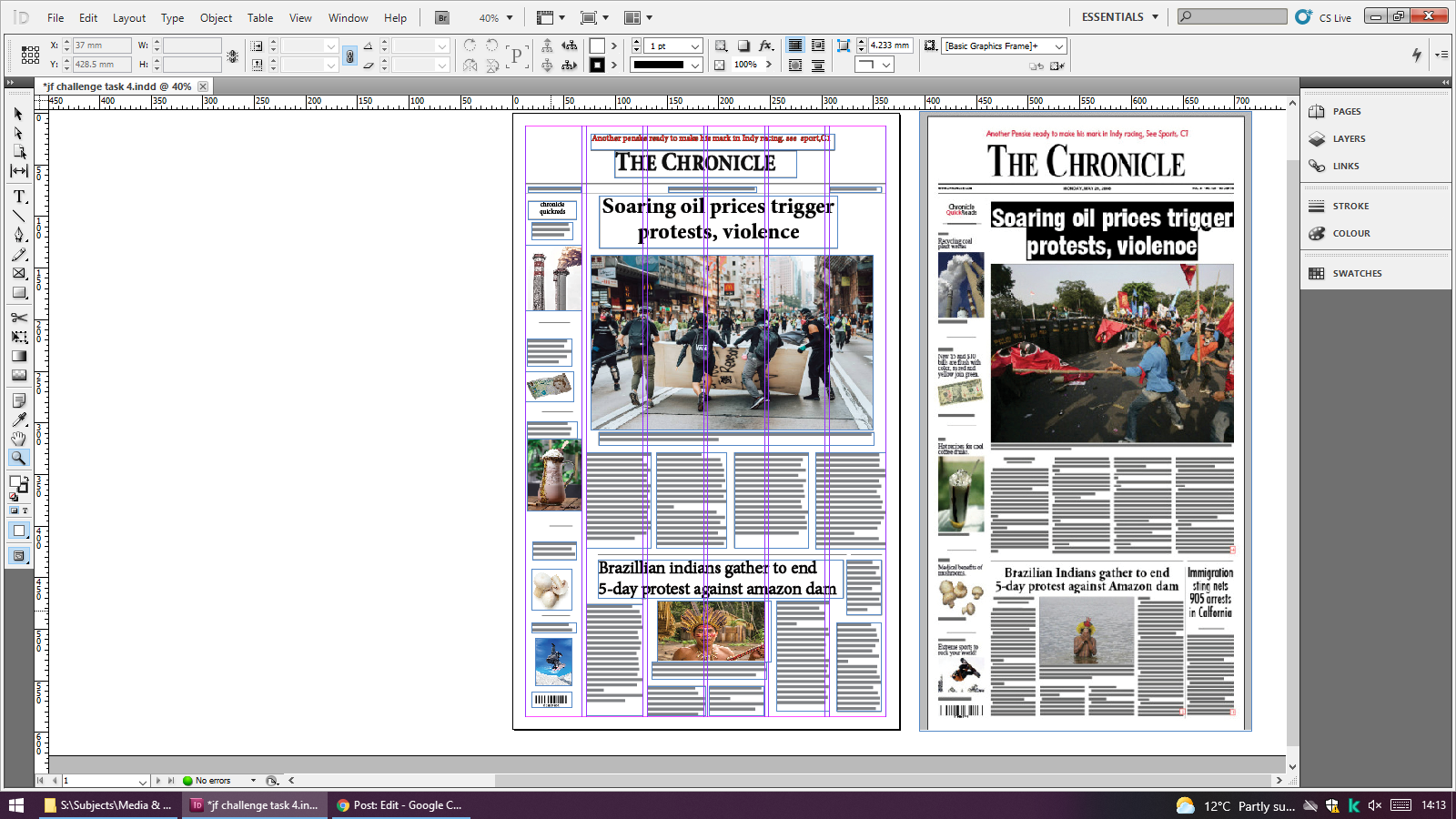The height and width of the screenshot is (819, 1456).
Task: Select the Gap tool
Action: [18, 171]
